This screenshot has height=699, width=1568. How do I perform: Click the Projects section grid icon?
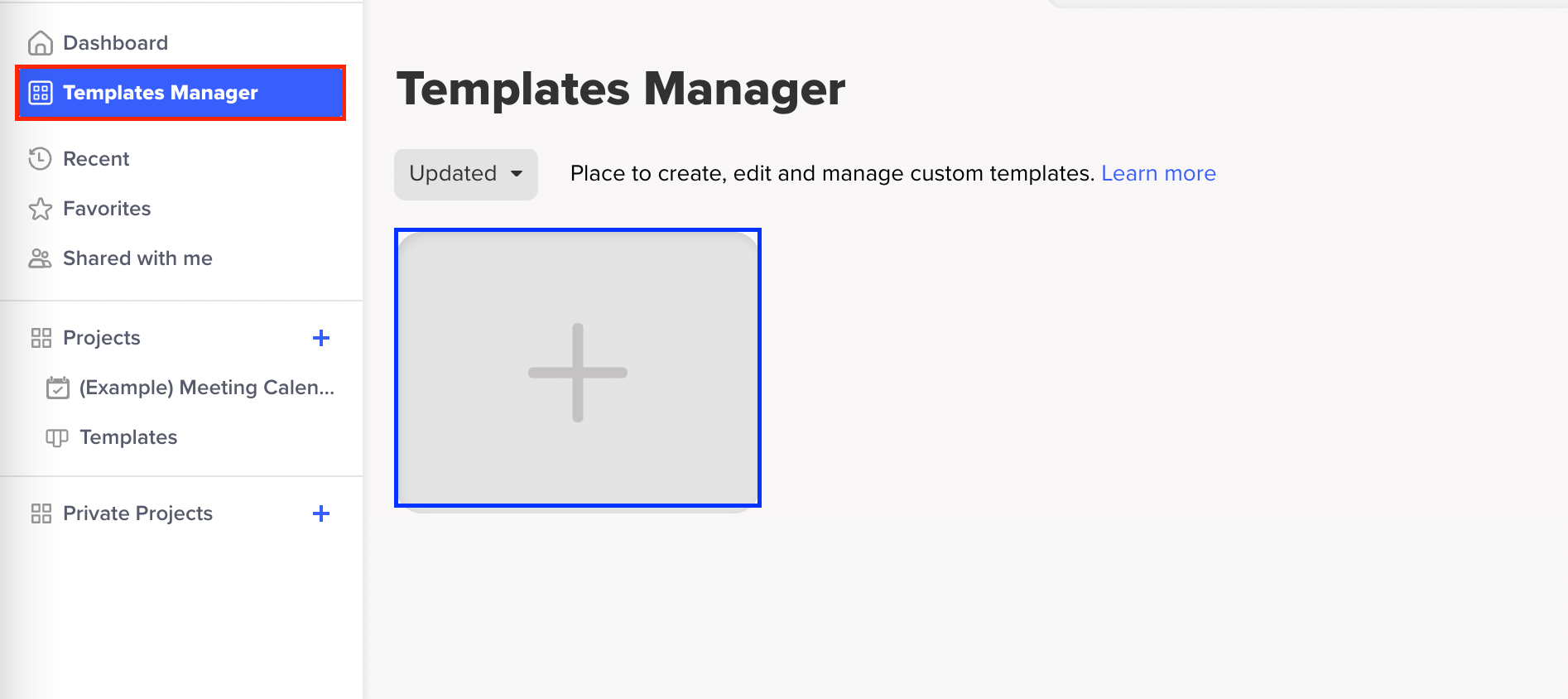pyautogui.click(x=41, y=338)
